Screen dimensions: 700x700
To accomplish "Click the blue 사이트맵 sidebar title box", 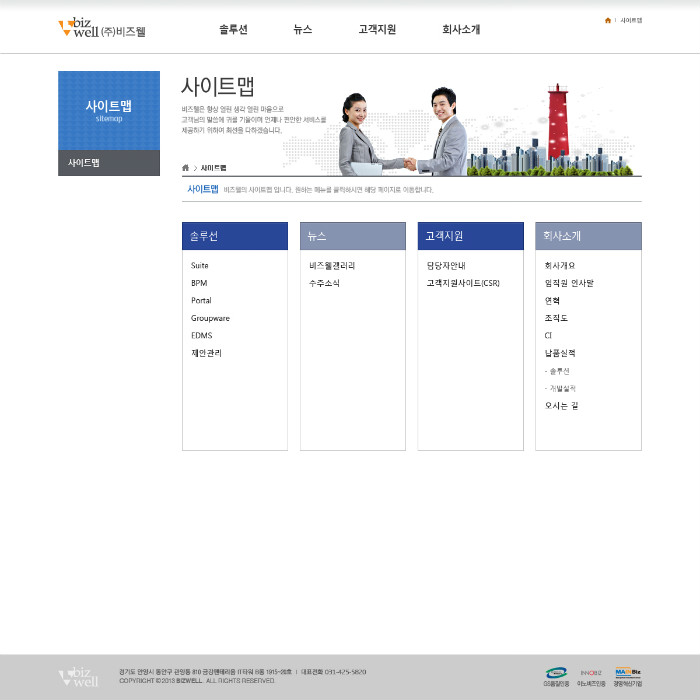I will coord(109,111).
